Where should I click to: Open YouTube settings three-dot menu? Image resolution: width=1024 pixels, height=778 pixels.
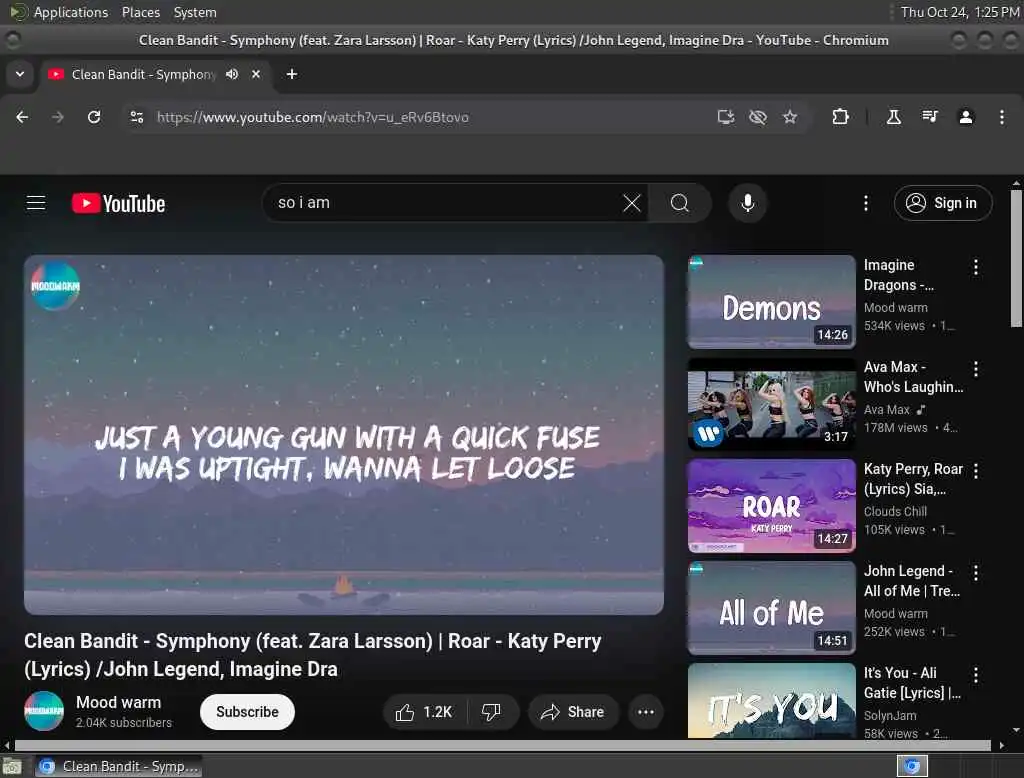(x=866, y=203)
